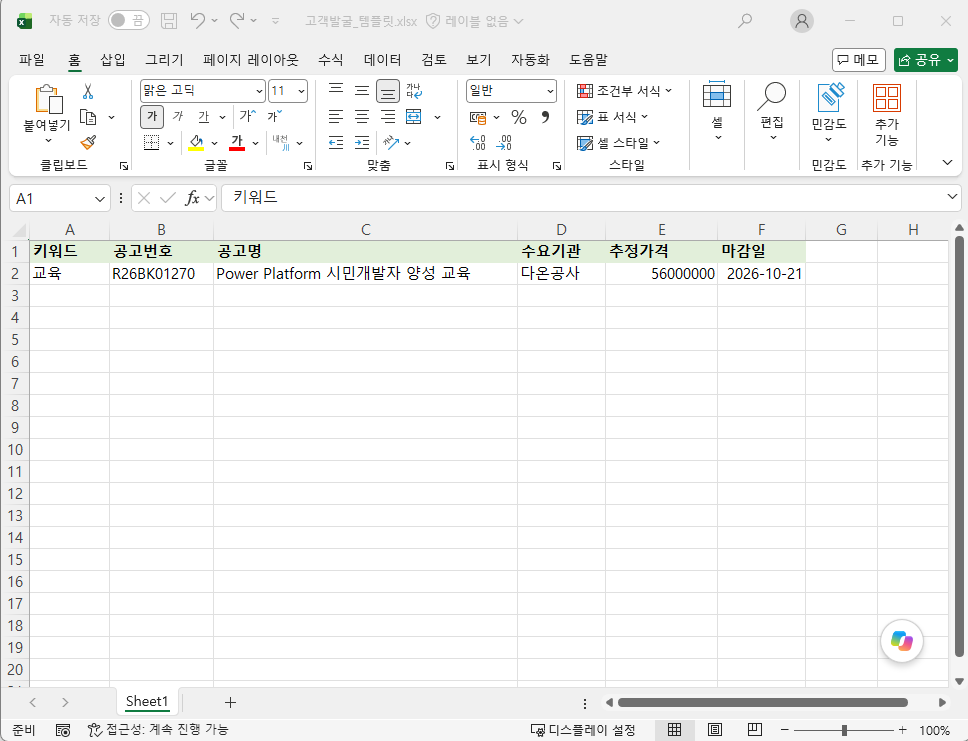The height and width of the screenshot is (741, 968).
Task: Click the decrease decimal icon
Action: pos(504,143)
